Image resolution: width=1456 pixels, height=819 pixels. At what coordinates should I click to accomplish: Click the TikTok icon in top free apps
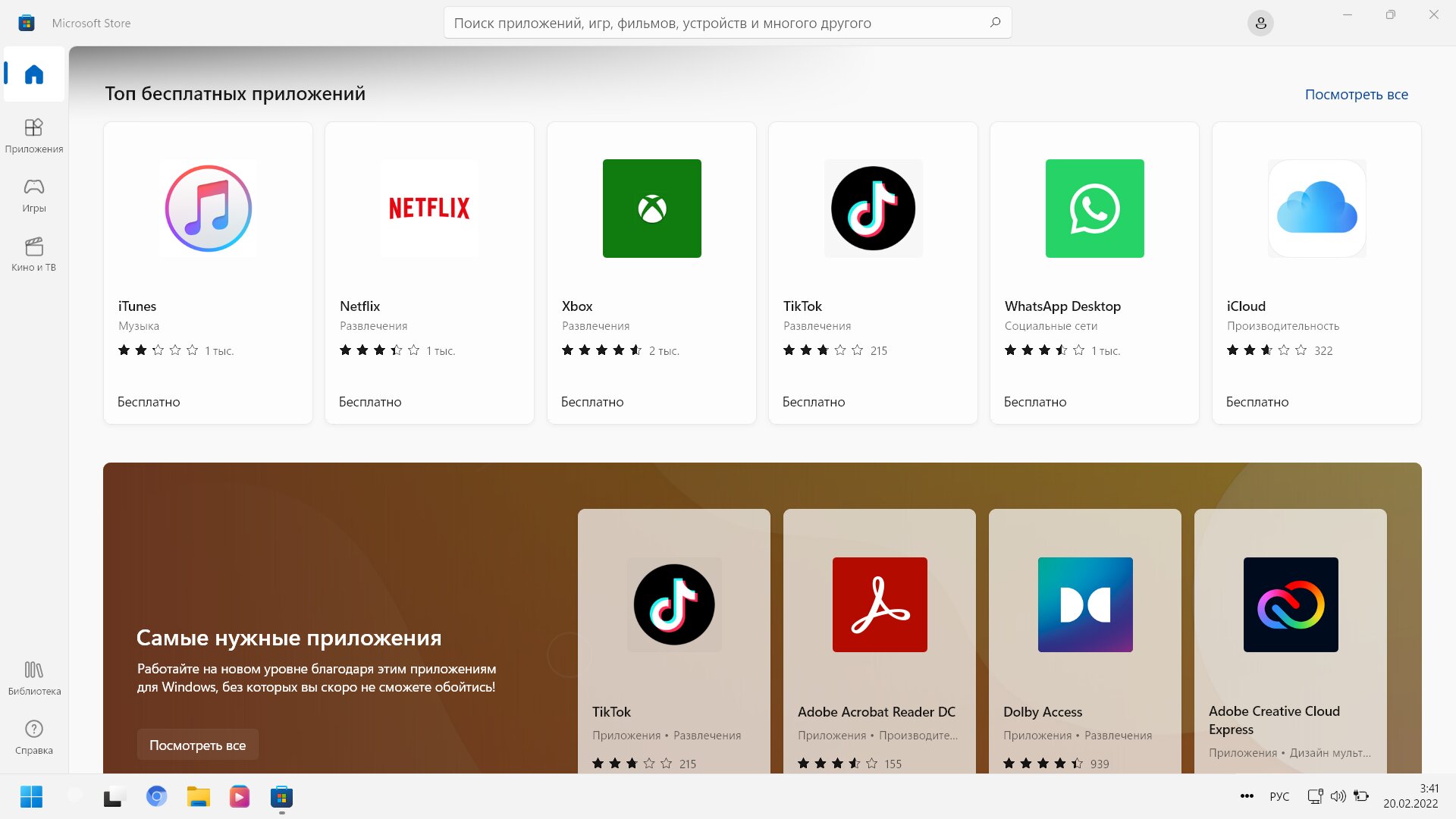click(x=874, y=209)
